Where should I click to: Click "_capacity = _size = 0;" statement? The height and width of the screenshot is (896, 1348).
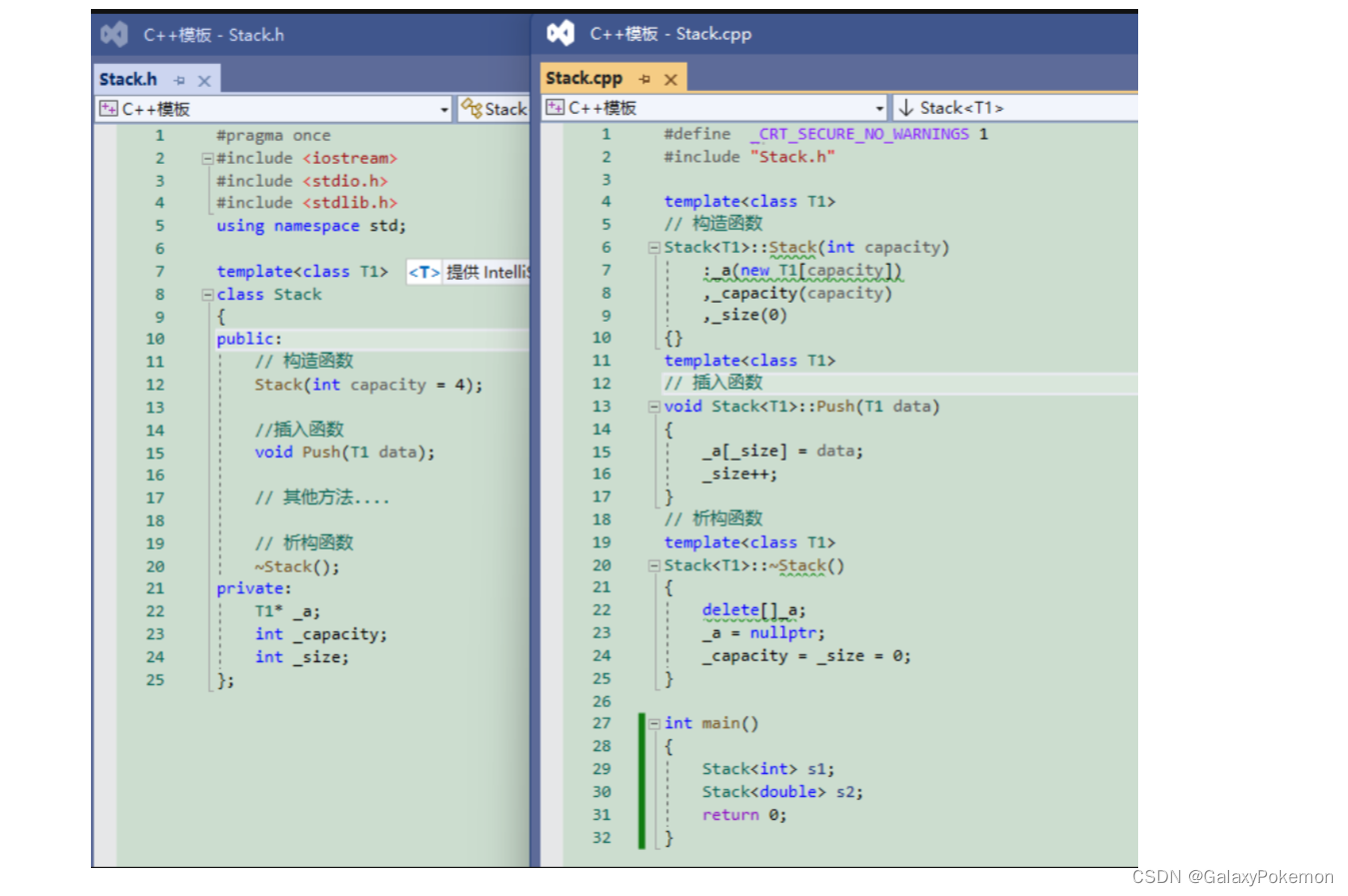click(x=806, y=656)
